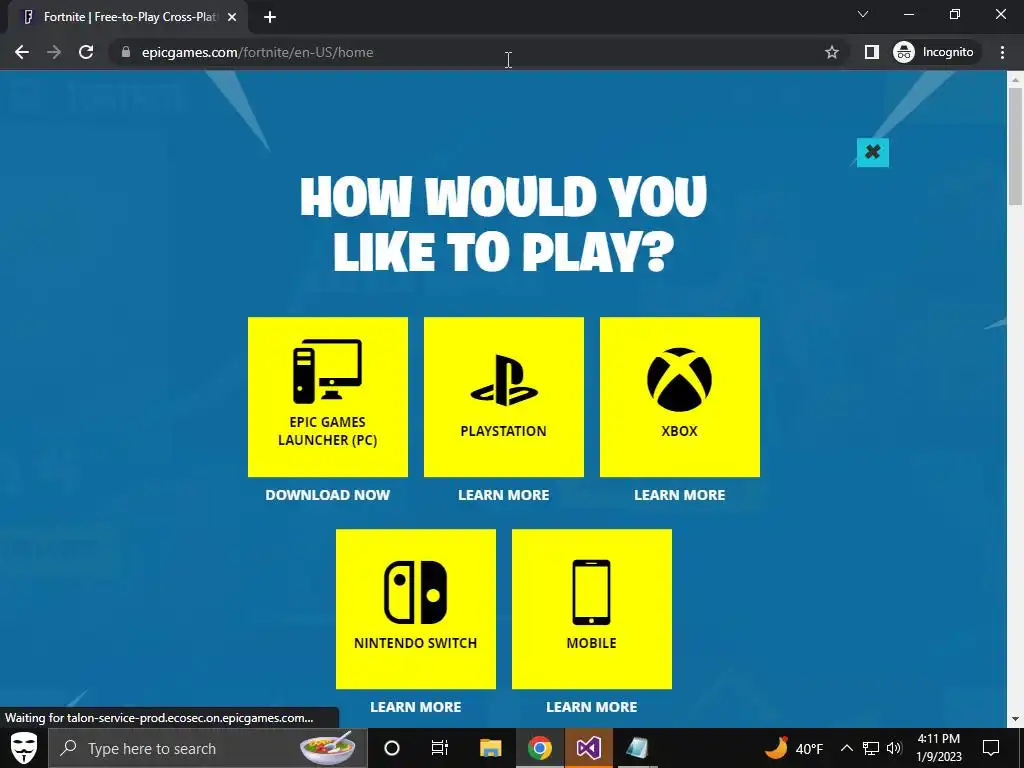
Task: Reload the Fortnite page
Action: [86, 52]
